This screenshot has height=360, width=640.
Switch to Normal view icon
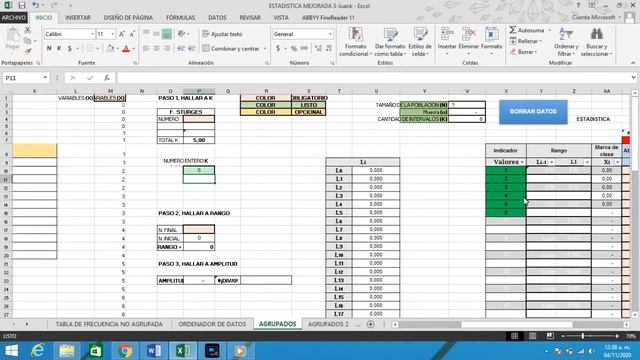tap(514, 336)
